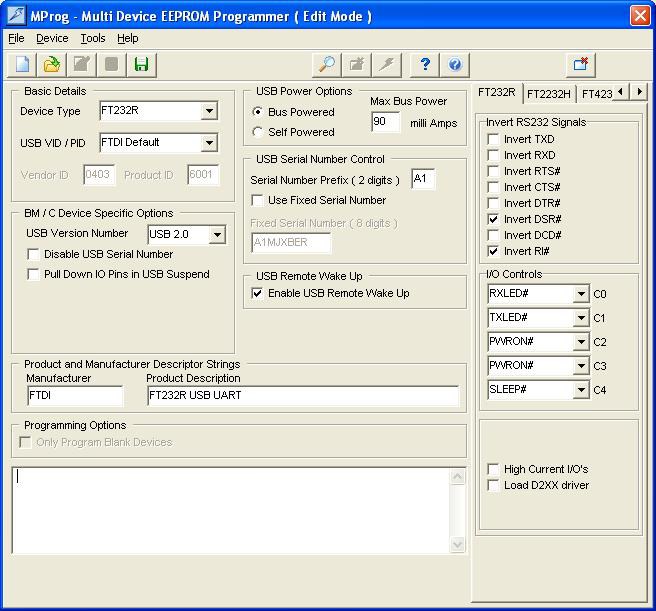Image resolution: width=656 pixels, height=611 pixels.
Task: Click the log area scroll down arrow
Action: click(x=457, y=544)
